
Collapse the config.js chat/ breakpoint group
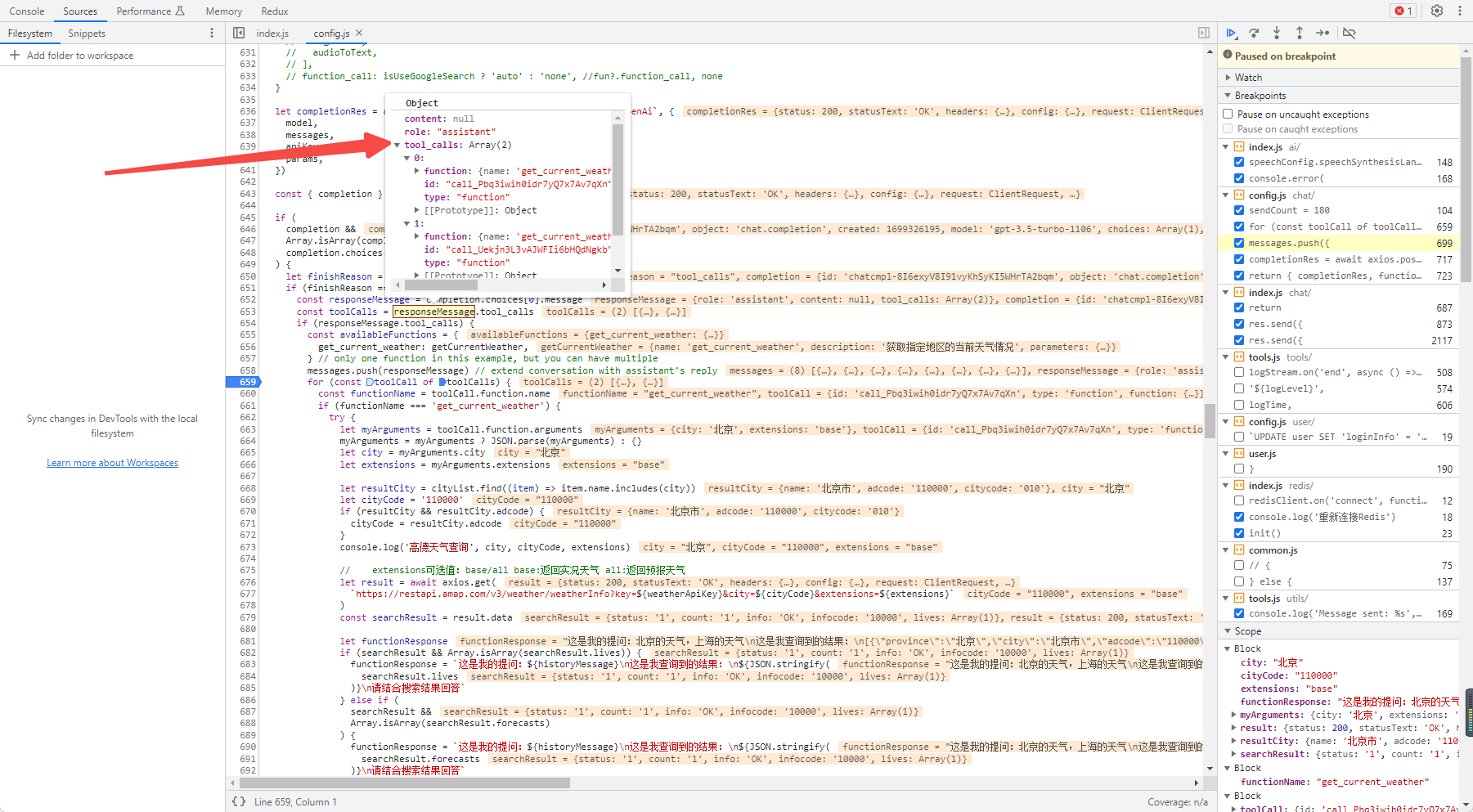(1226, 195)
